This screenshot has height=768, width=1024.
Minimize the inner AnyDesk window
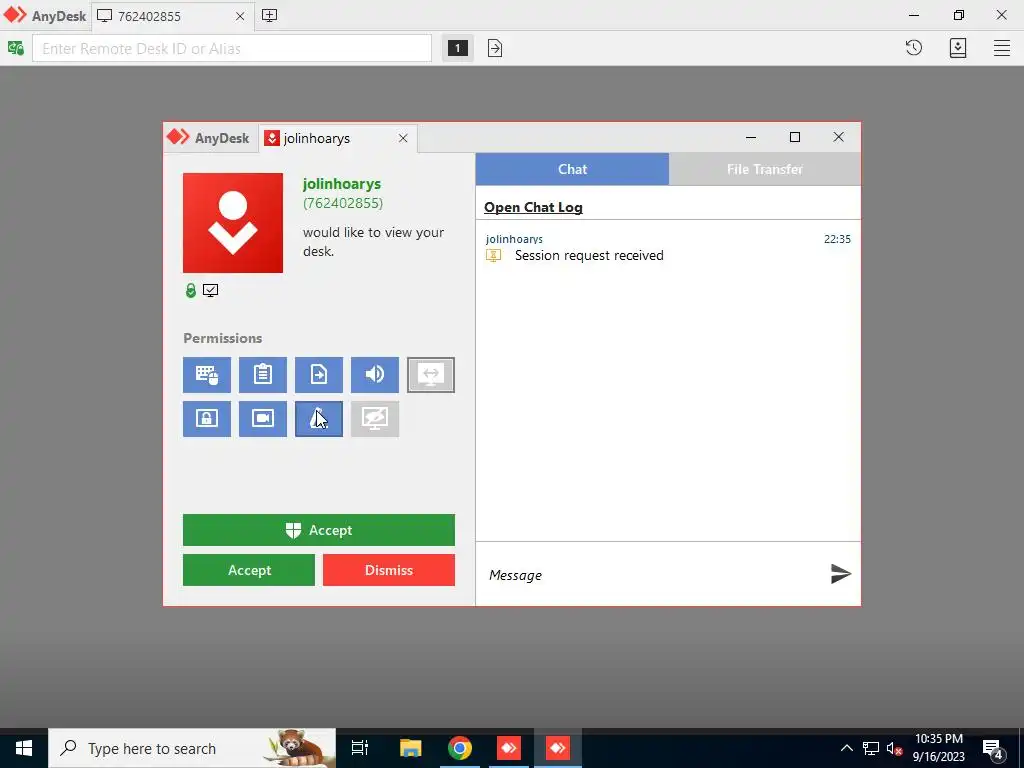coord(751,137)
